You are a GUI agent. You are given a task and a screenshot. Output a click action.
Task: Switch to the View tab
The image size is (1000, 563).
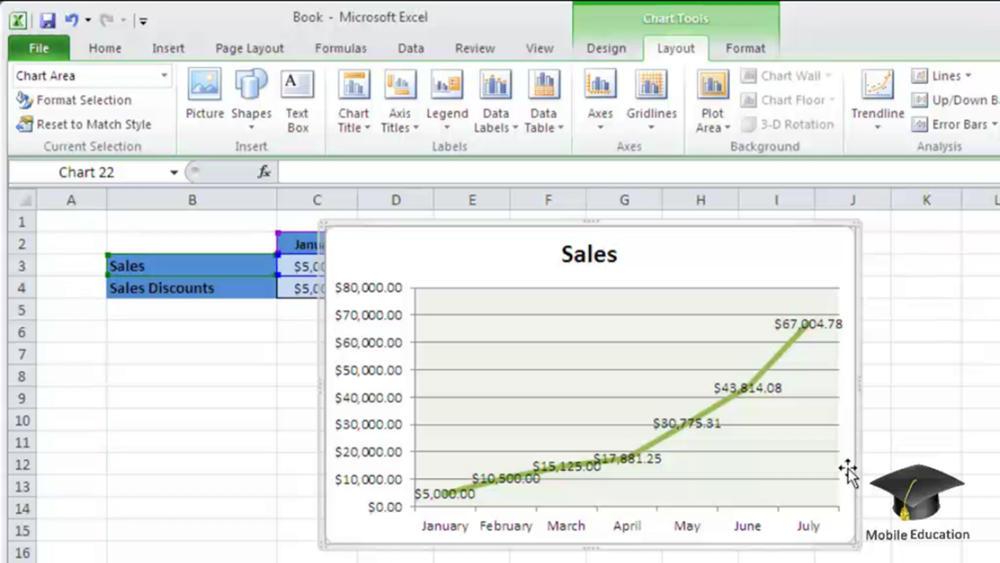(x=540, y=48)
